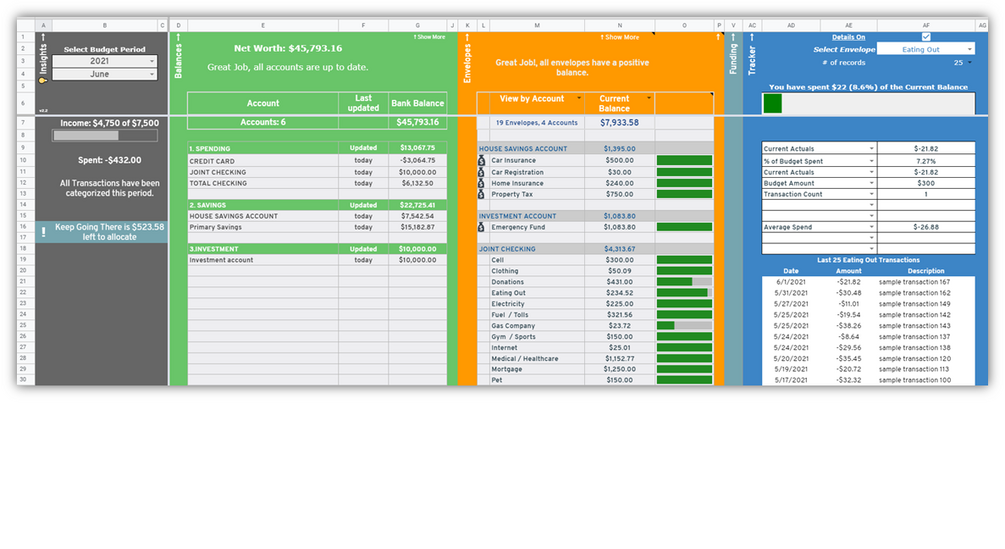Select column header E

263,26
